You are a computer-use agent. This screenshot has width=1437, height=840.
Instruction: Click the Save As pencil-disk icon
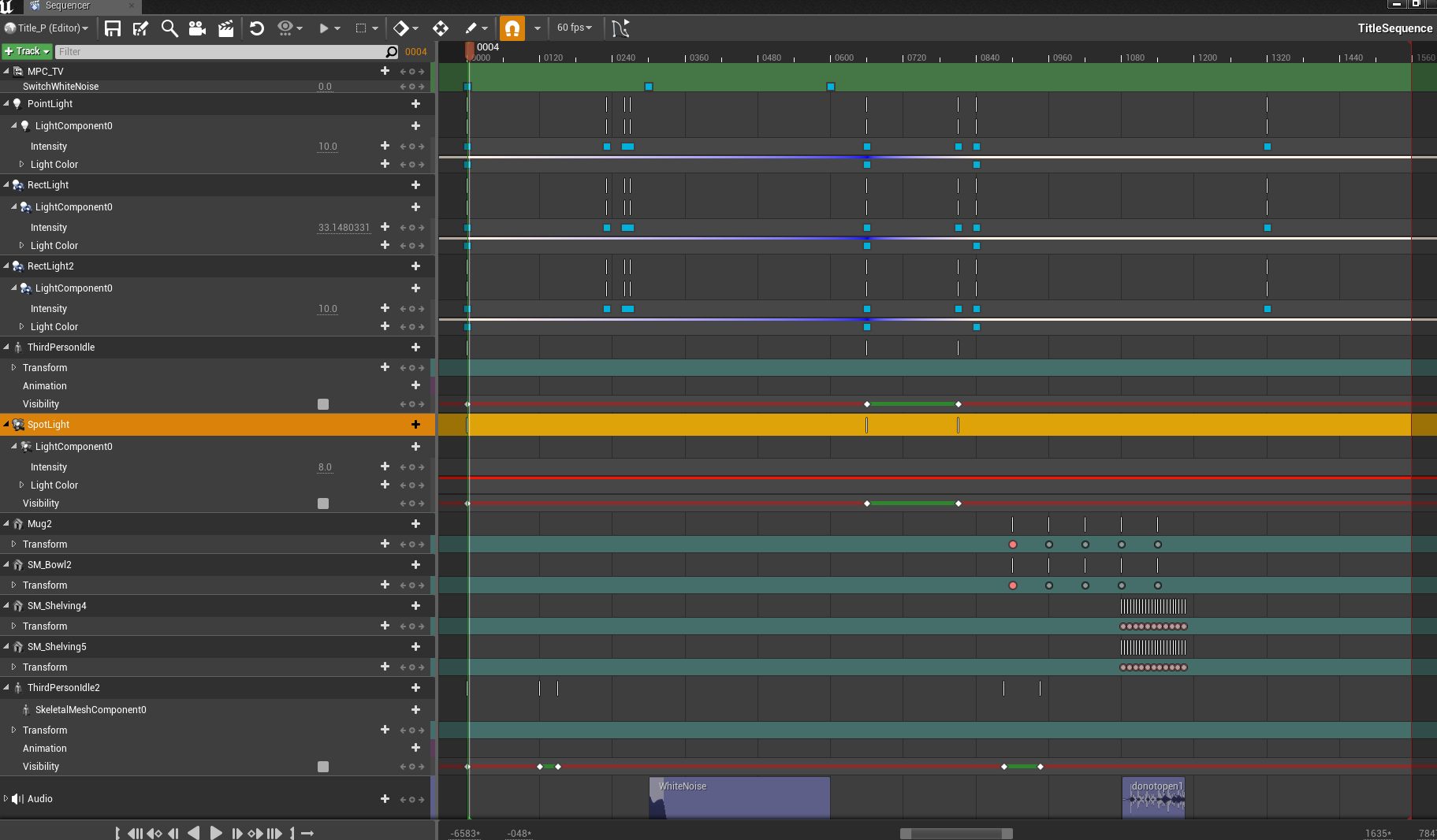141,28
